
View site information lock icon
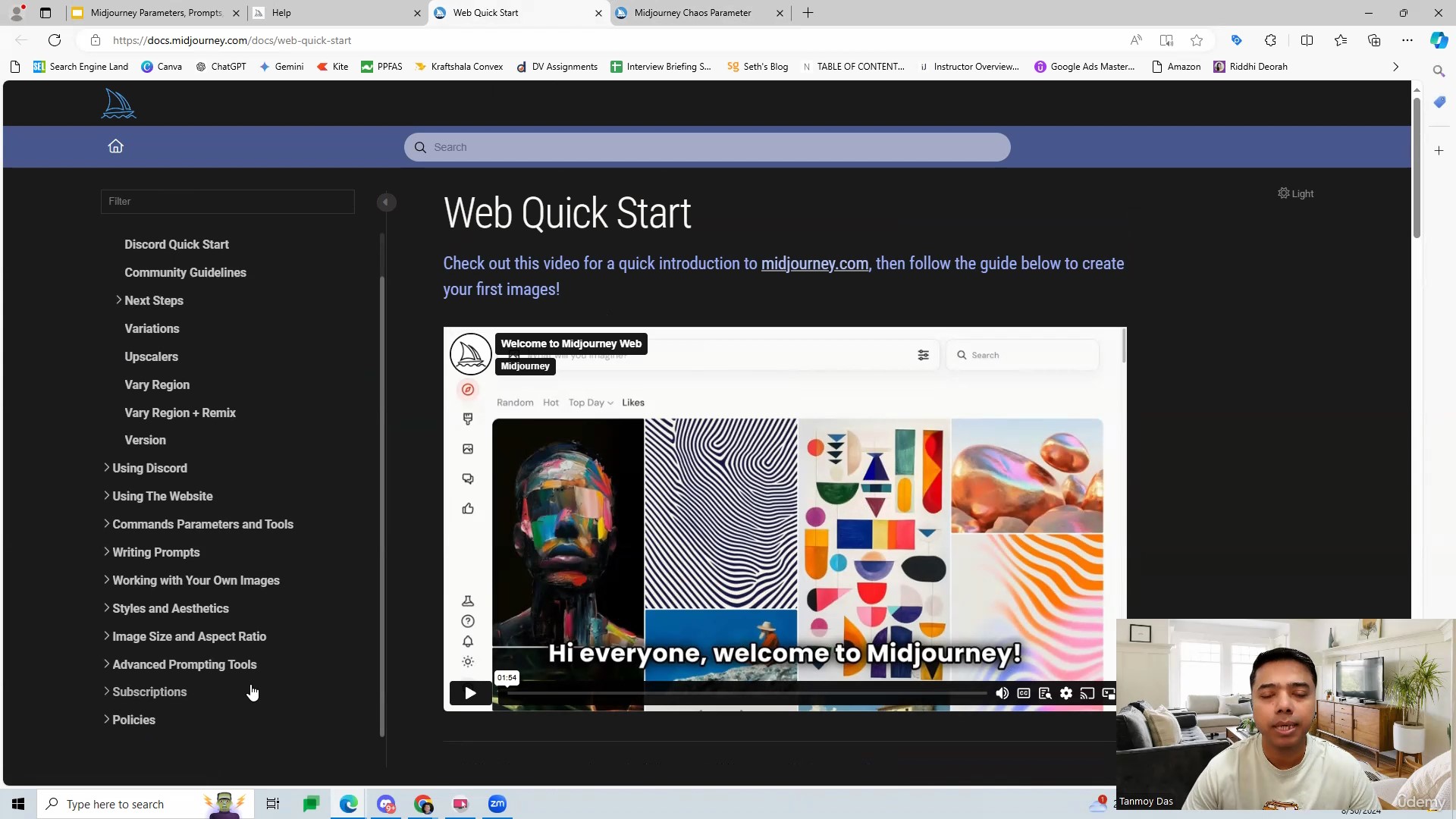95,40
